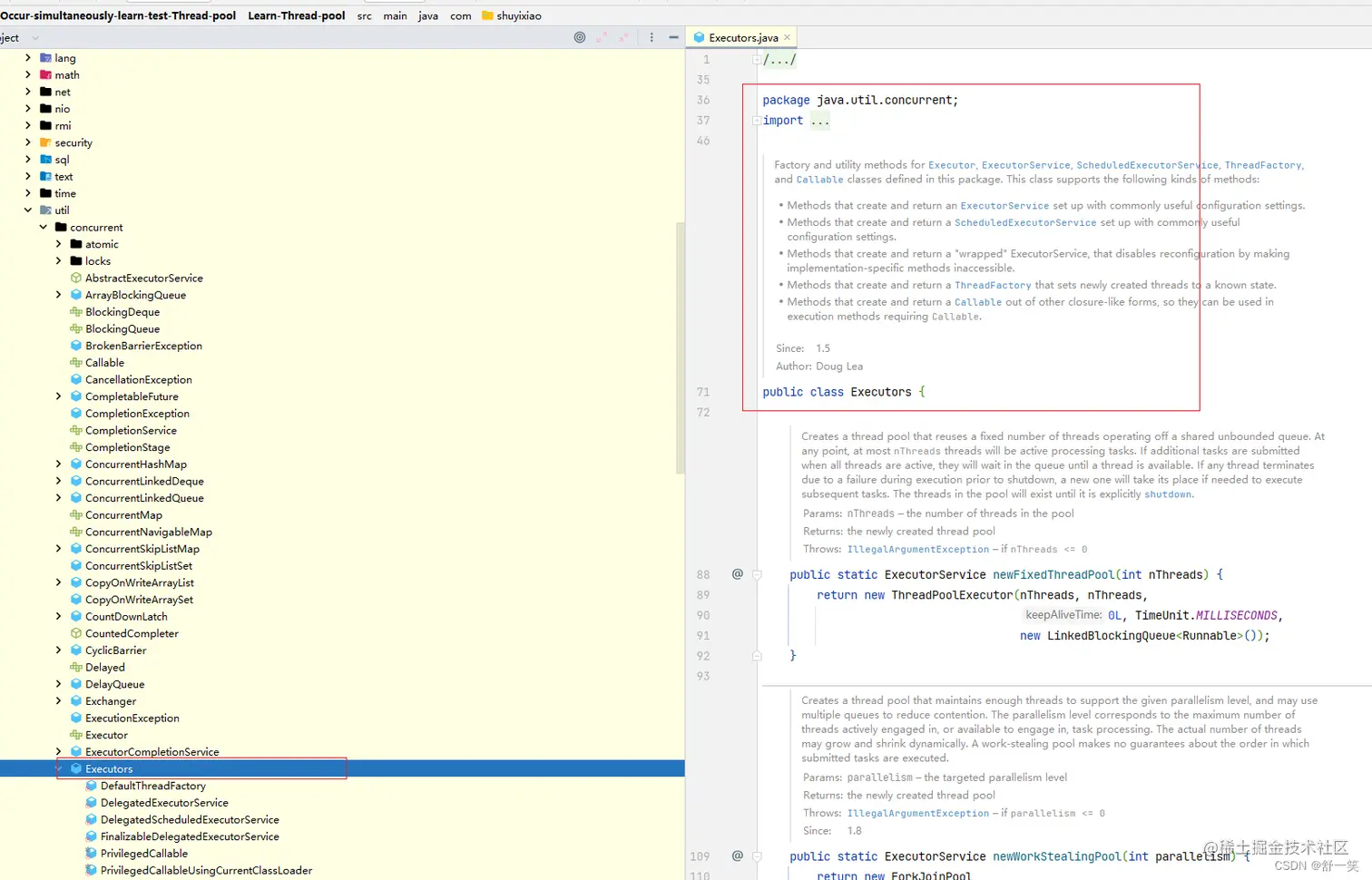
Task: Collapse the util package folder
Action: click(x=28, y=210)
